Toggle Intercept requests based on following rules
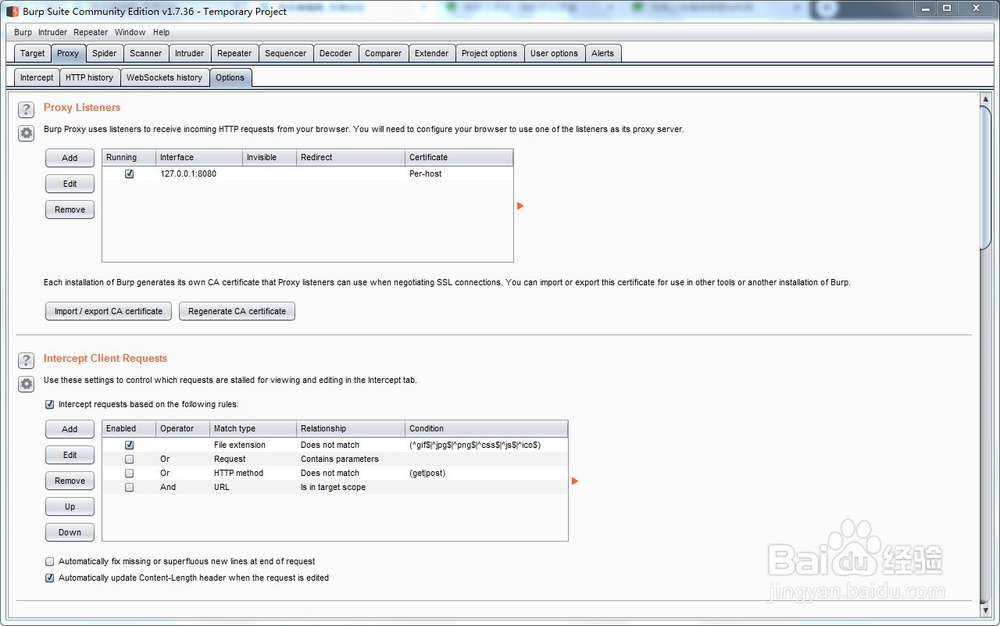This screenshot has width=1000, height=626. [50, 404]
